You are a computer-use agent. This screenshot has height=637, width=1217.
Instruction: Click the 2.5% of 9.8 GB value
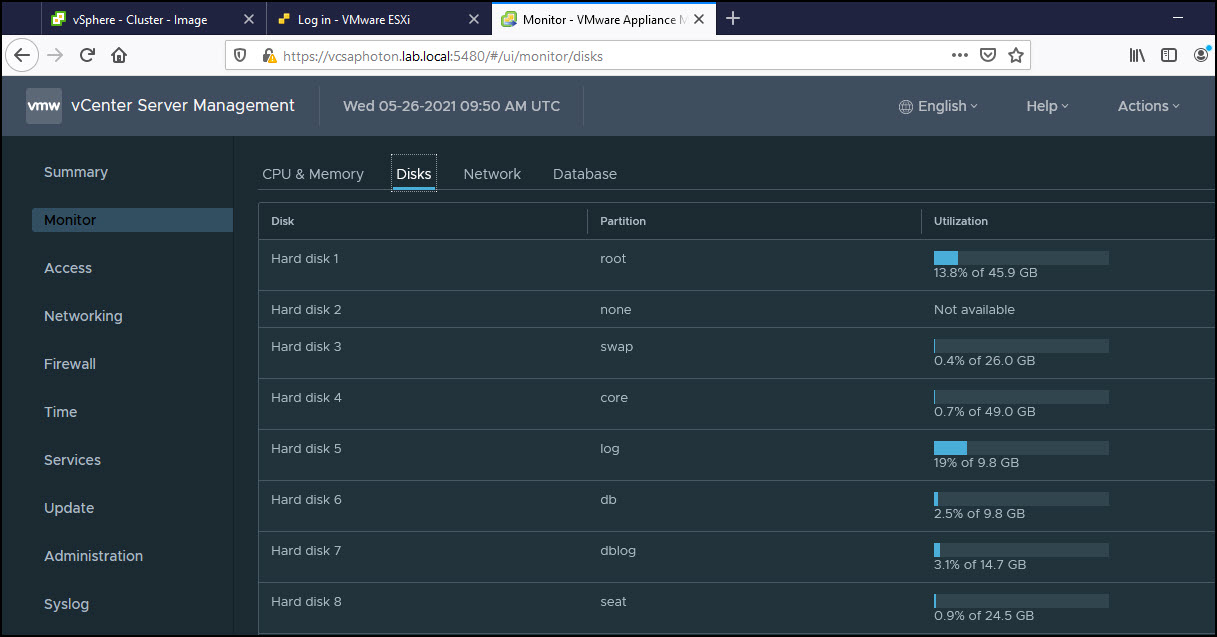click(979, 514)
